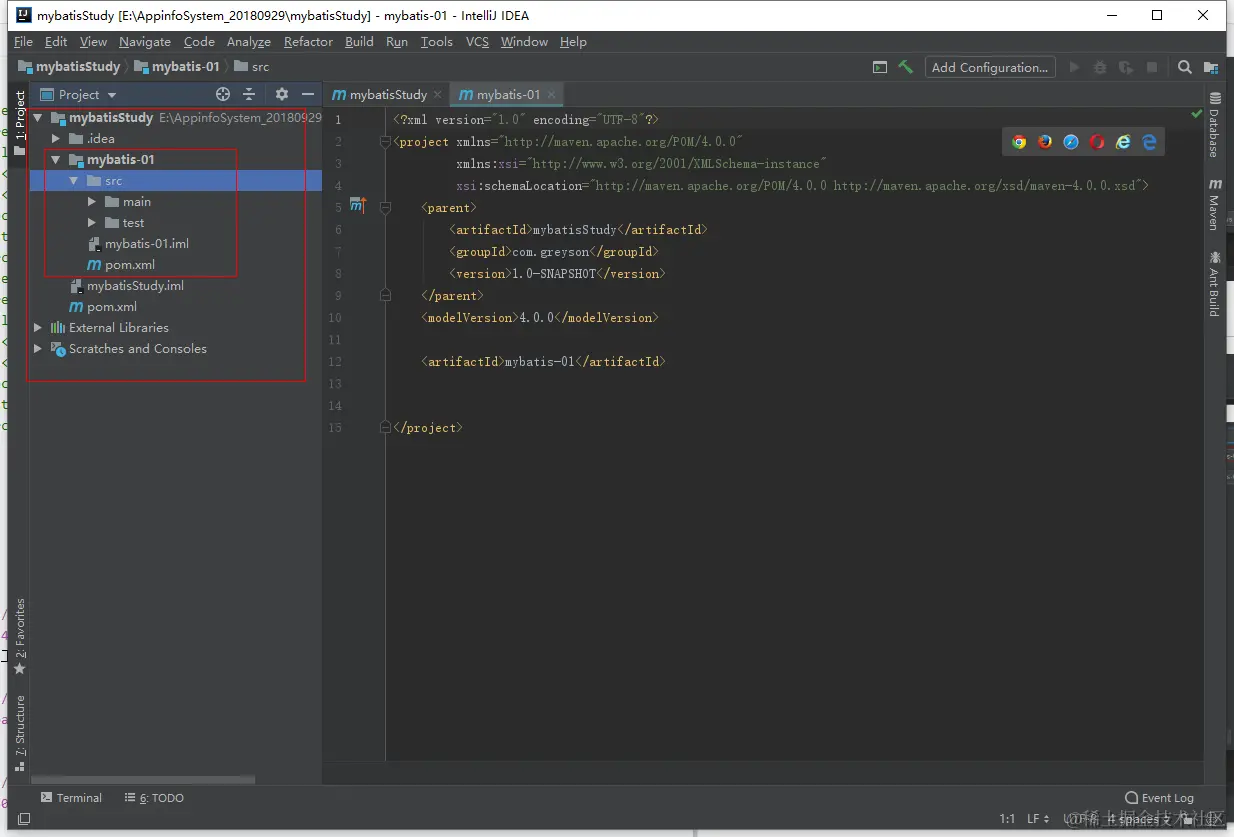Viewport: 1234px width, 837px height.
Task: Click LF line separator in status bar
Action: pos(1038,819)
